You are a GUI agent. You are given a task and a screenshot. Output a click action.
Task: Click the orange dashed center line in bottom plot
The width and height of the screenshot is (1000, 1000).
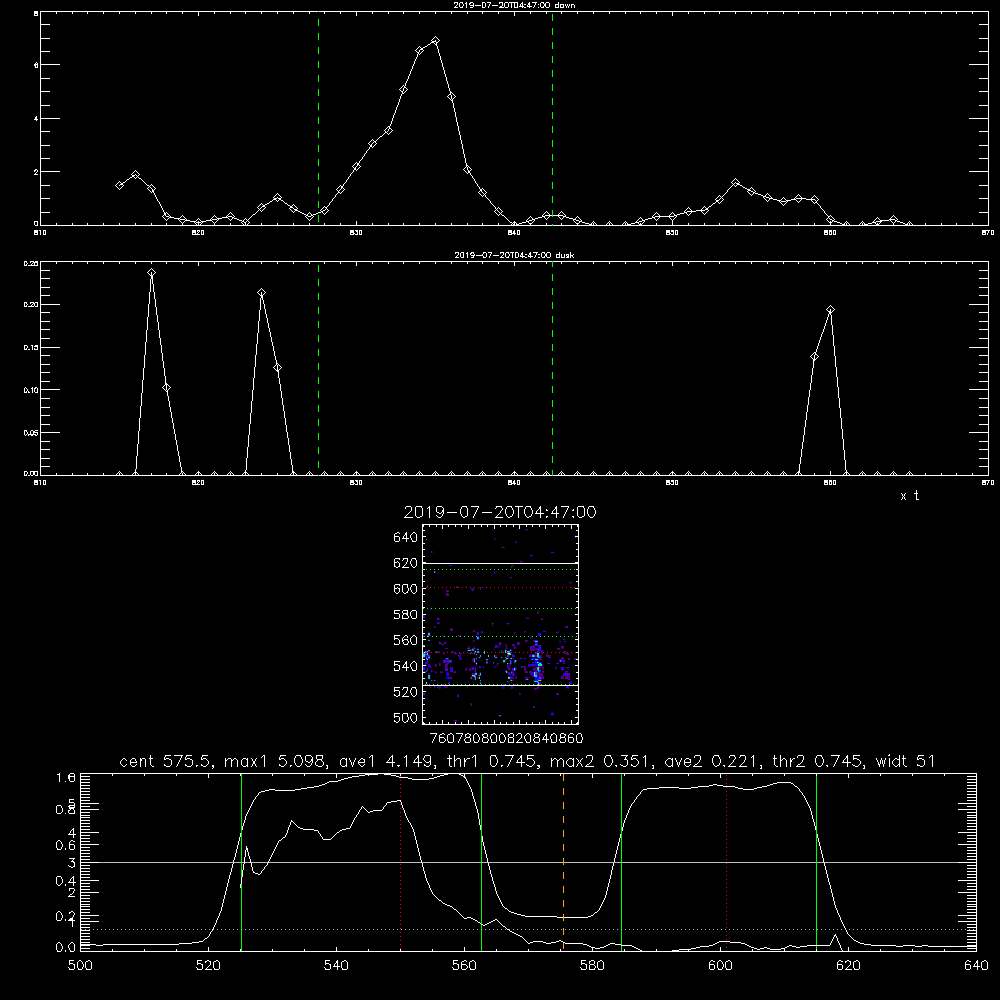pyautogui.click(x=563, y=861)
